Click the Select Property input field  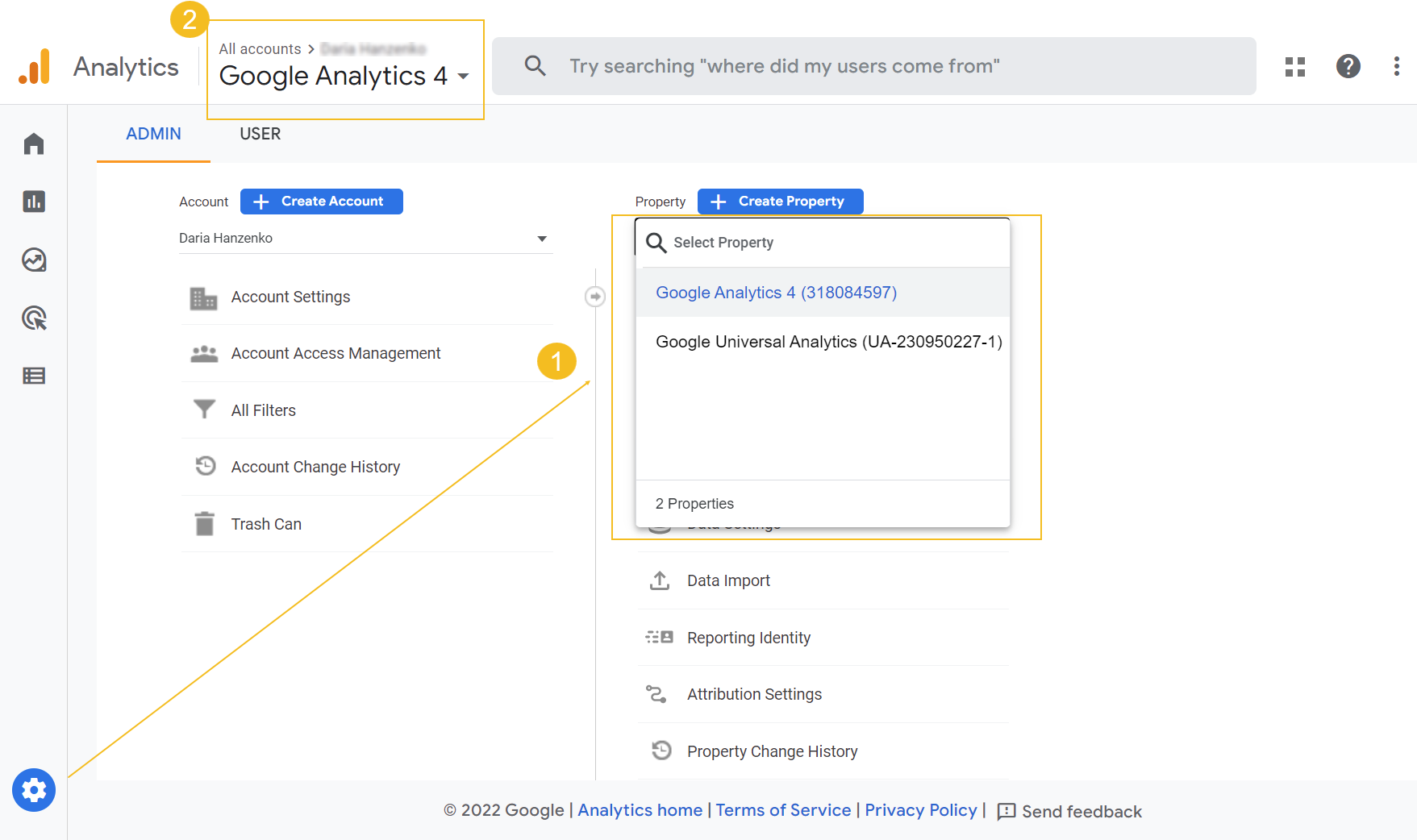click(823, 243)
